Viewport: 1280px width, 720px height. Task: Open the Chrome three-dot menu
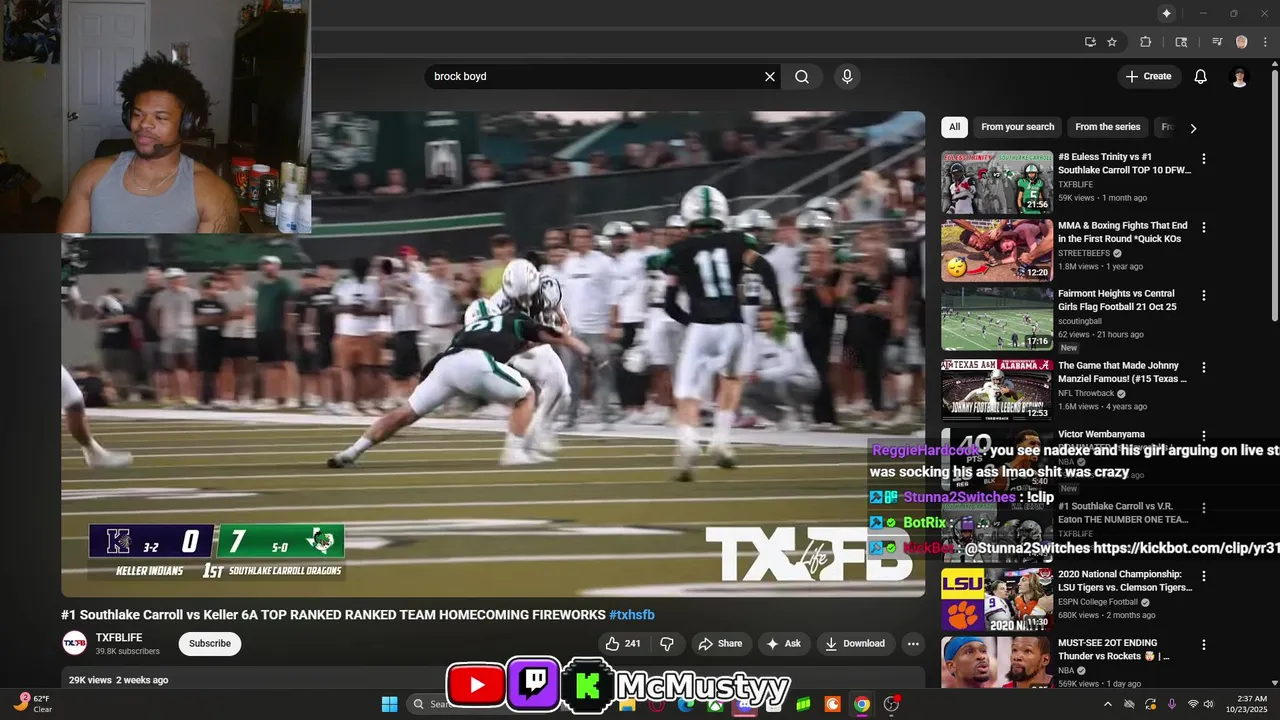point(1264,42)
